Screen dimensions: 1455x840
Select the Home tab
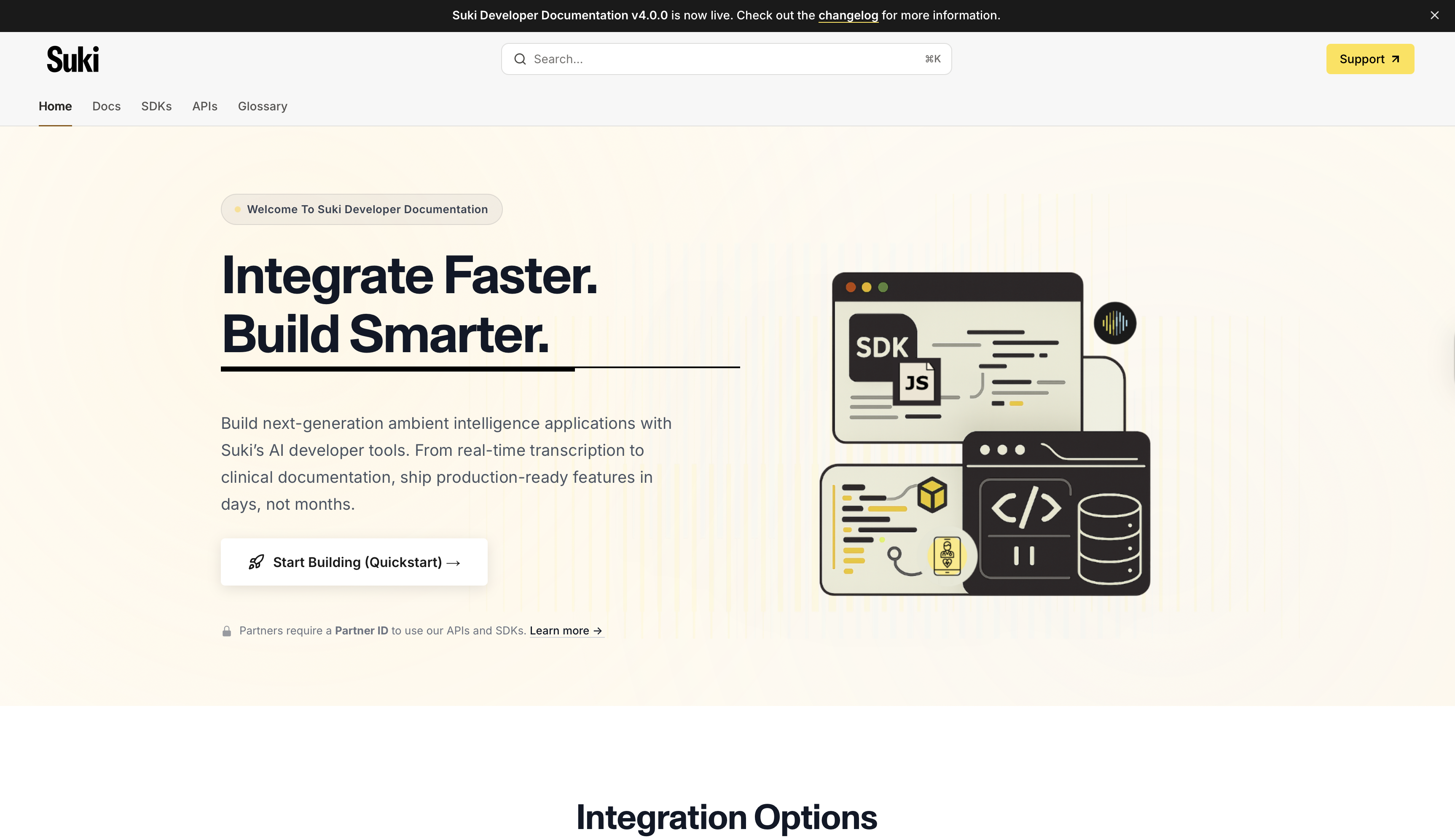pos(55,106)
